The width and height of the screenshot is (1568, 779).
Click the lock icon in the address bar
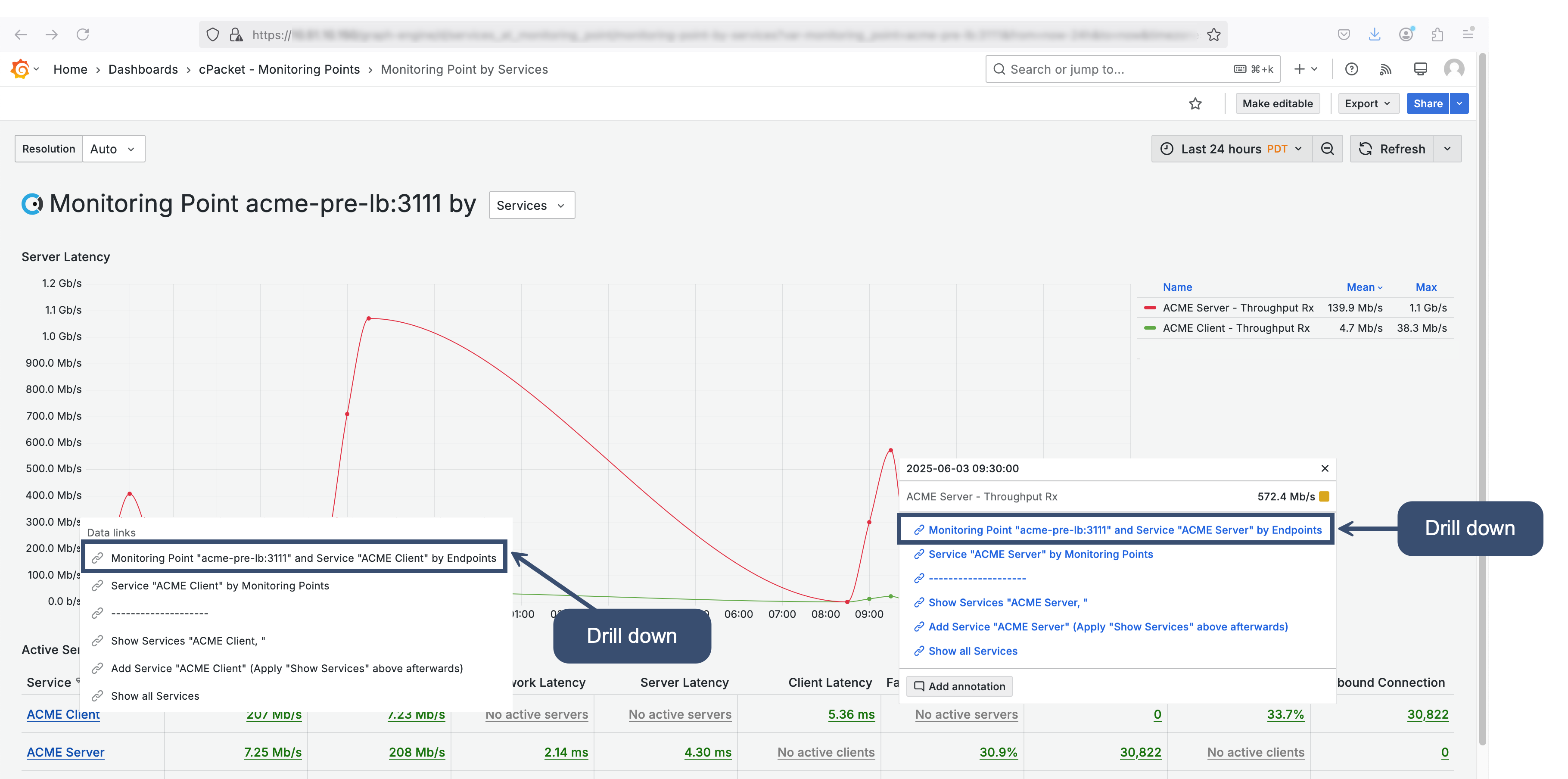[x=236, y=35]
